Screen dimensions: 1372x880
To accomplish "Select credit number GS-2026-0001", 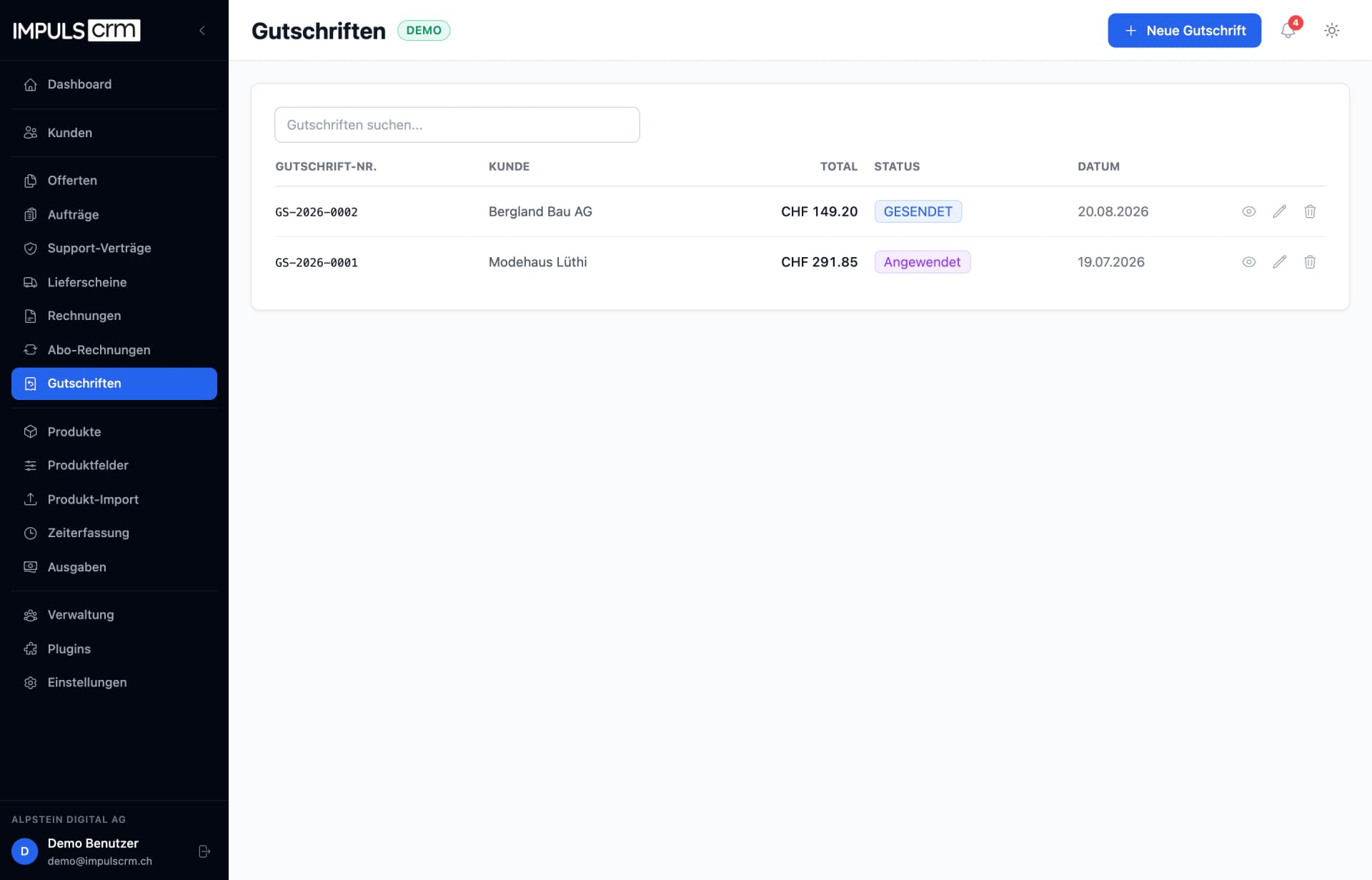I will [x=317, y=263].
